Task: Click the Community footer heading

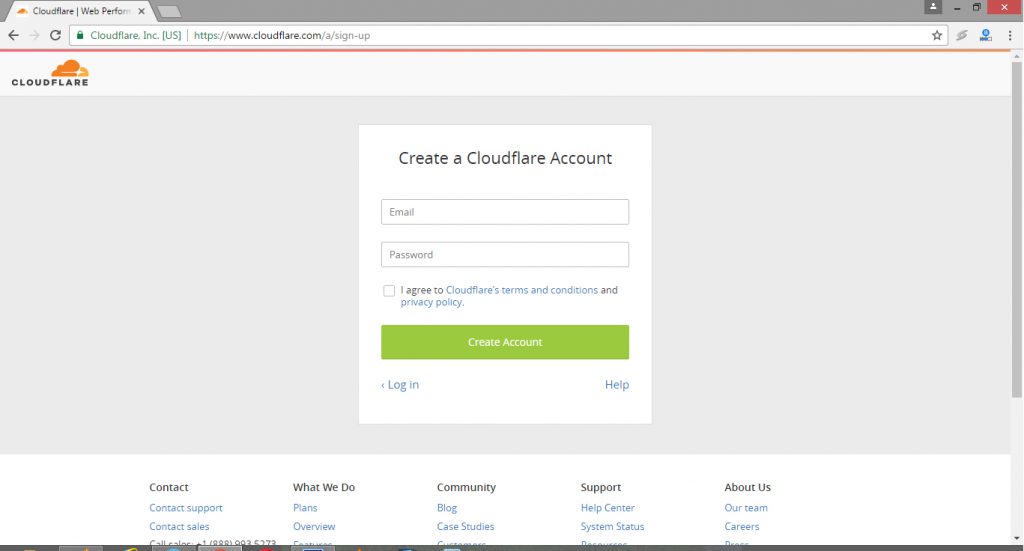Action: 466,487
